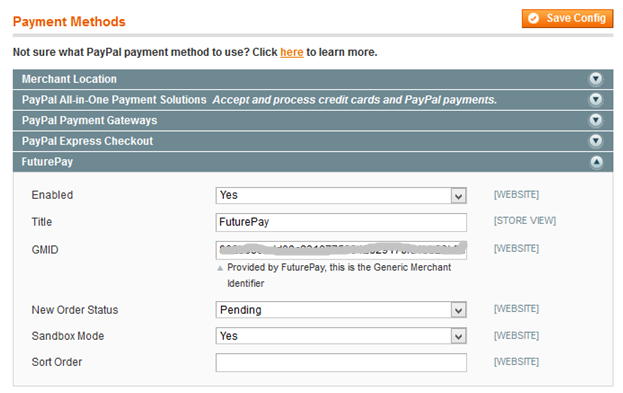Image resolution: width=623 pixels, height=393 pixels.
Task: Click the FuturePay section header
Action: tap(313, 162)
